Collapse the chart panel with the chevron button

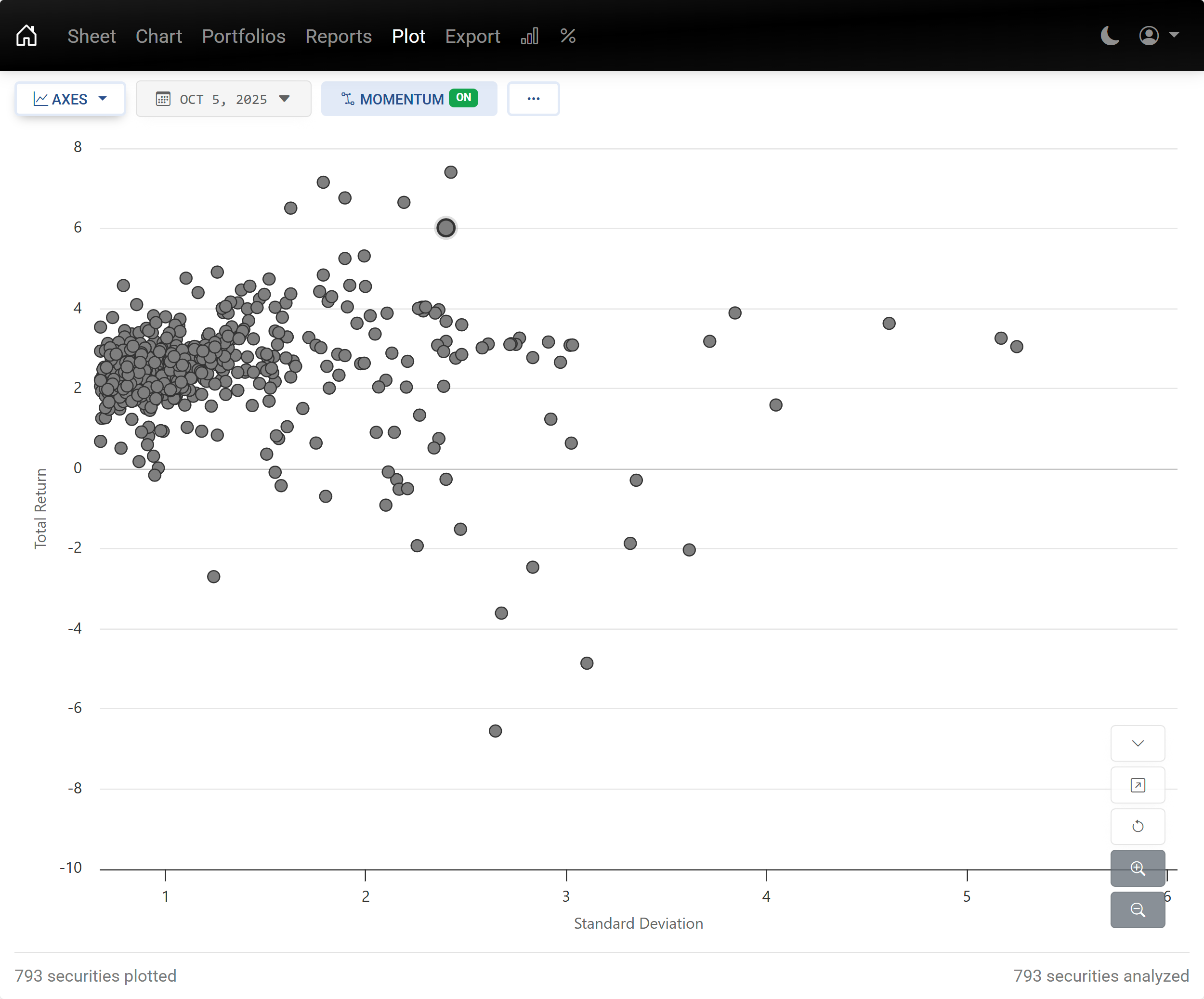pos(1138,743)
